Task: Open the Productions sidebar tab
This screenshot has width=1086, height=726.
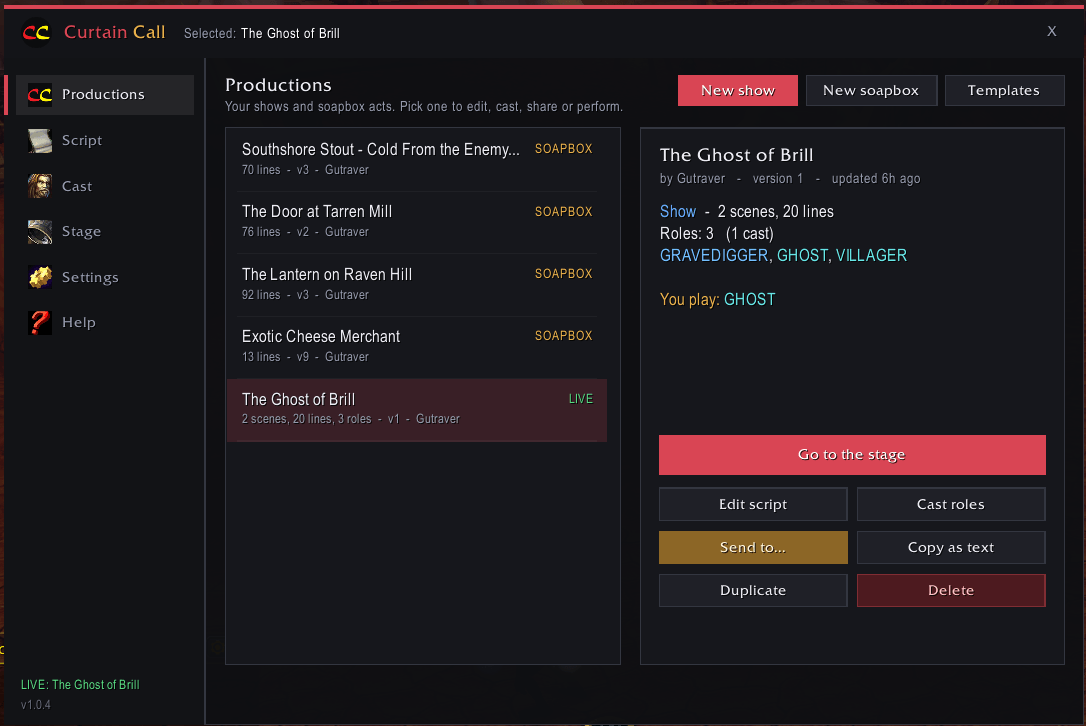Action: 105,95
